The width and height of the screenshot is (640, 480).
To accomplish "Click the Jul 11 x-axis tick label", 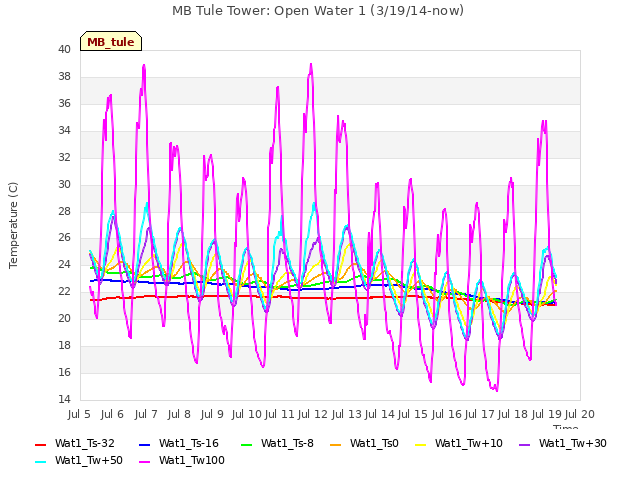I will coord(280,415).
